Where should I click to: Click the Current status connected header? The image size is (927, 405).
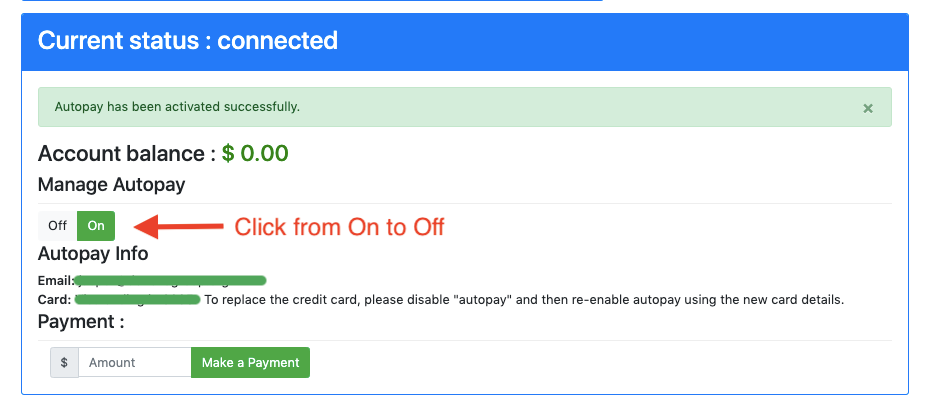(188, 41)
